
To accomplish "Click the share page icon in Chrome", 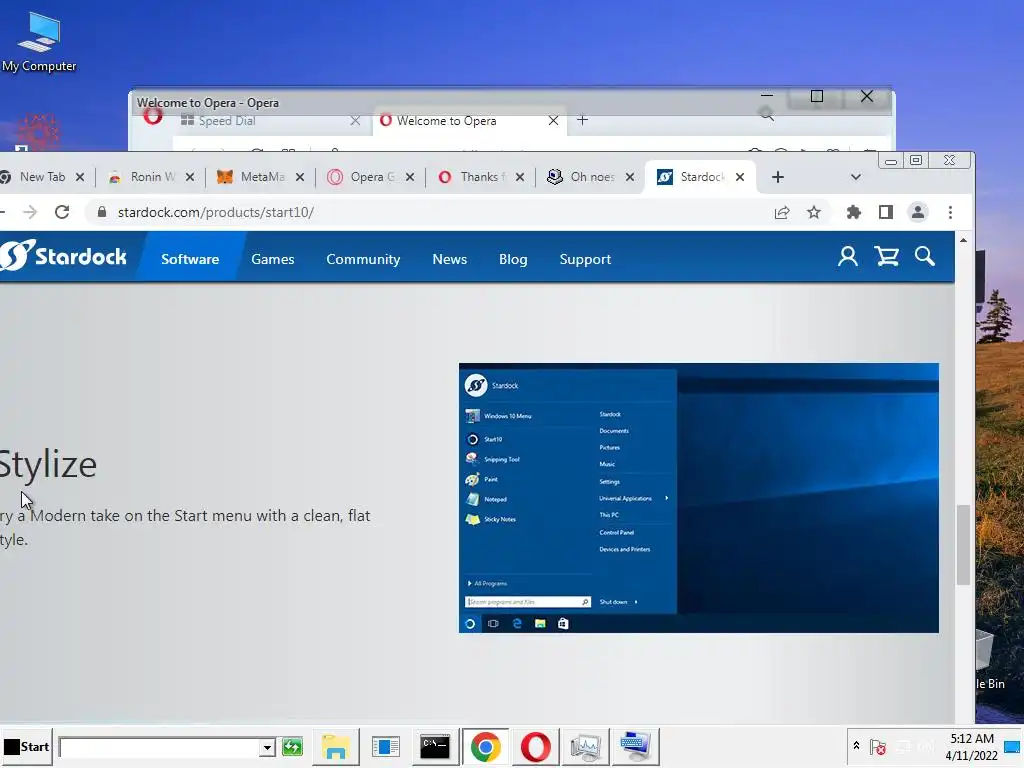I will pyautogui.click(x=782, y=212).
